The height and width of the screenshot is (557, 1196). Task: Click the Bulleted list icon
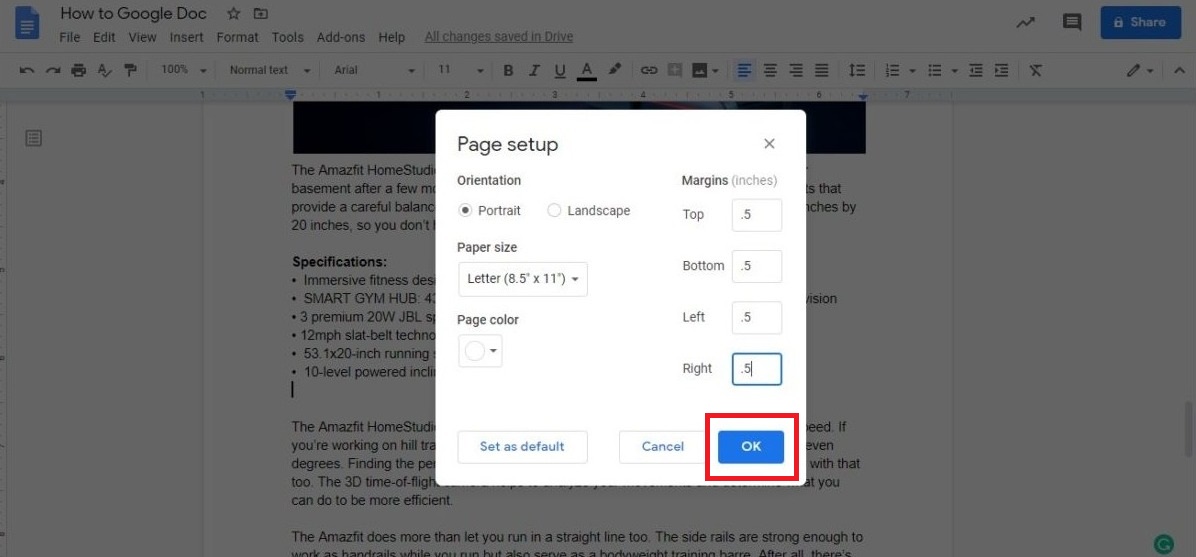(x=934, y=70)
